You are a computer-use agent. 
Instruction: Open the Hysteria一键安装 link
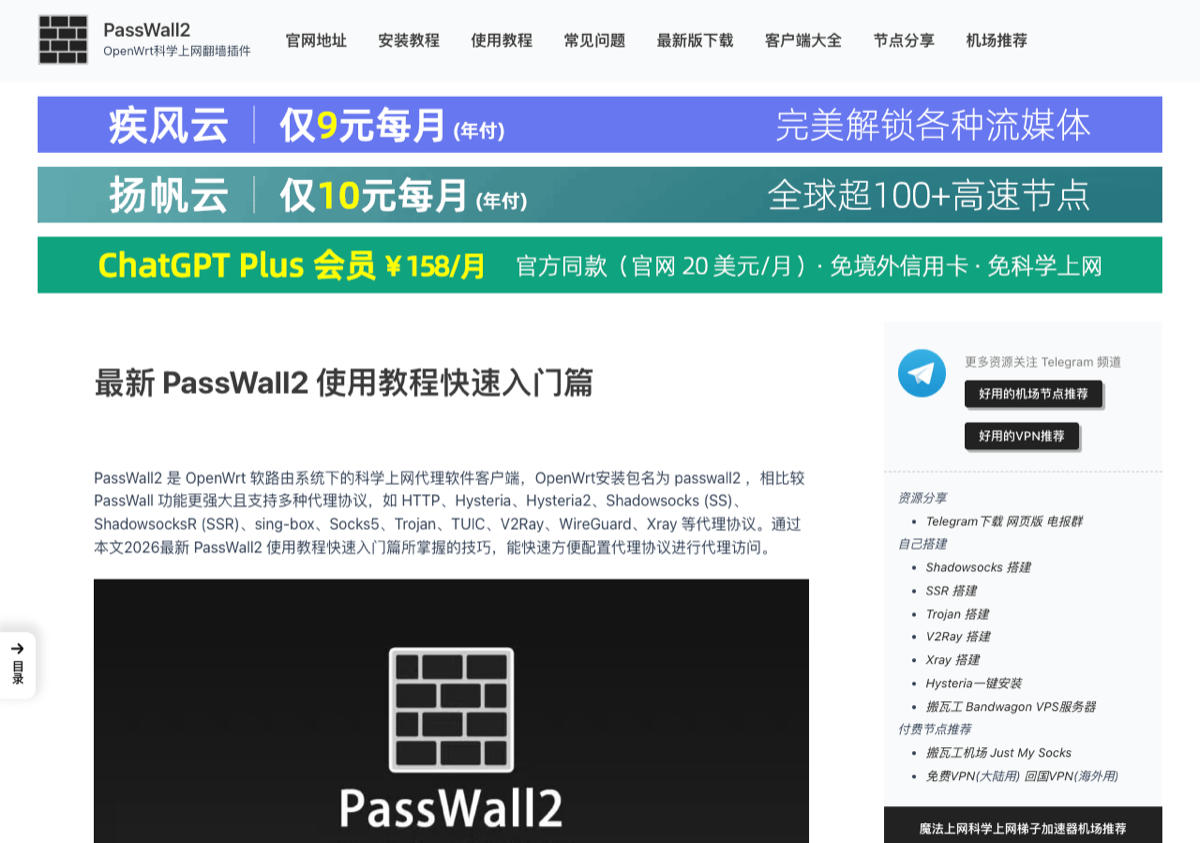[x=974, y=683]
